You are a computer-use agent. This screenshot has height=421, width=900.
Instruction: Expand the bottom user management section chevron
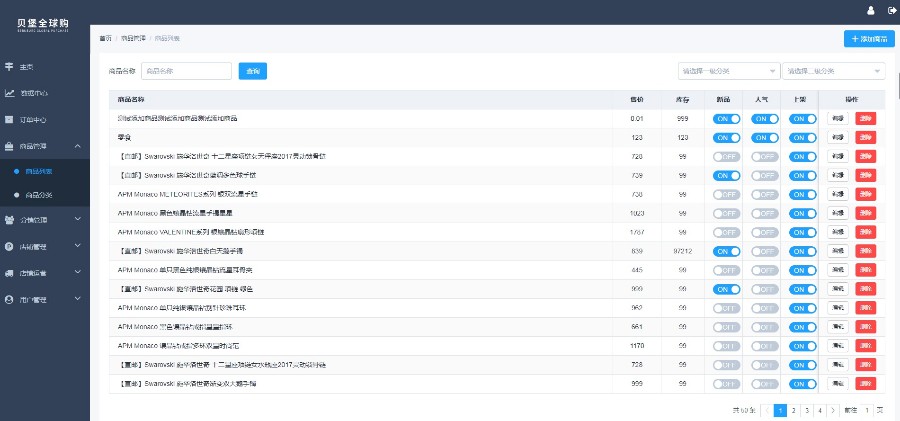pyautogui.click(x=78, y=299)
